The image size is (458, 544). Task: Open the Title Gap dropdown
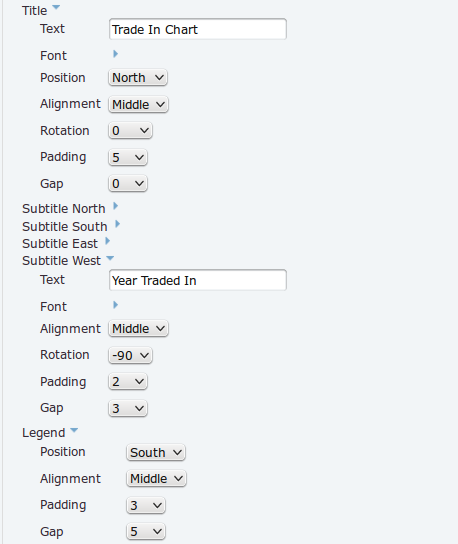click(x=128, y=184)
